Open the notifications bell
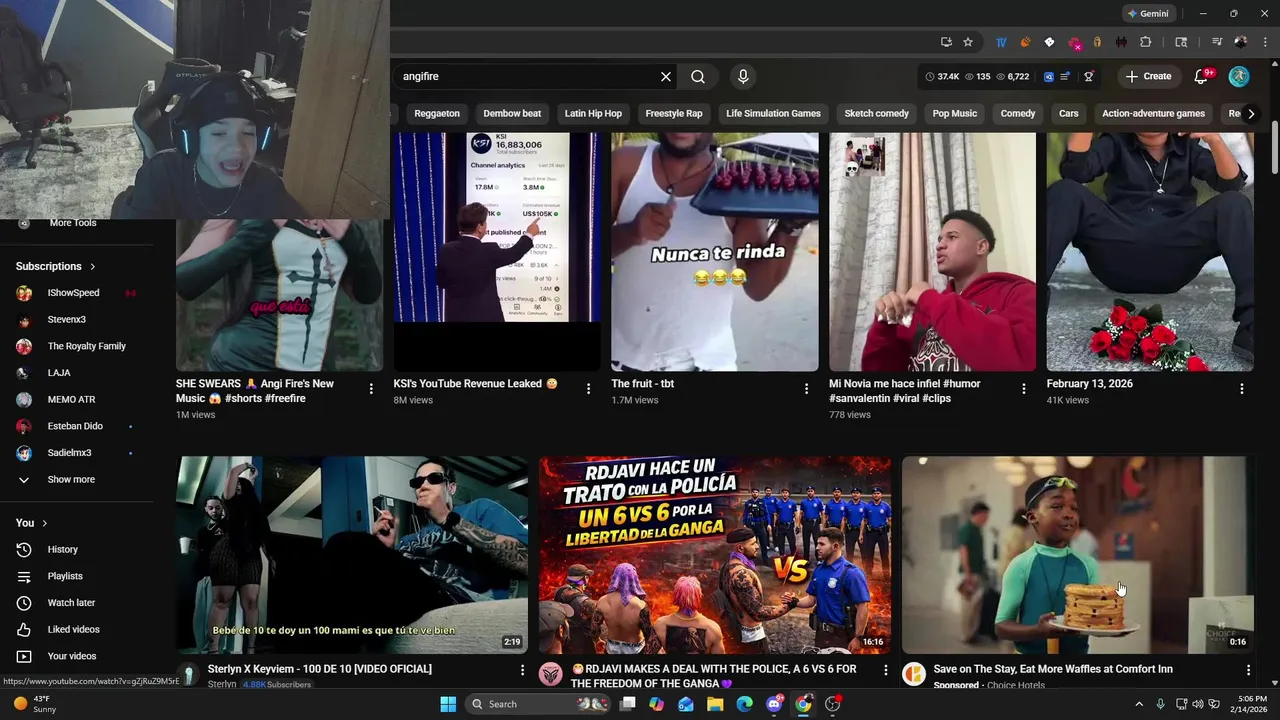The image size is (1280, 720). pyautogui.click(x=1202, y=76)
